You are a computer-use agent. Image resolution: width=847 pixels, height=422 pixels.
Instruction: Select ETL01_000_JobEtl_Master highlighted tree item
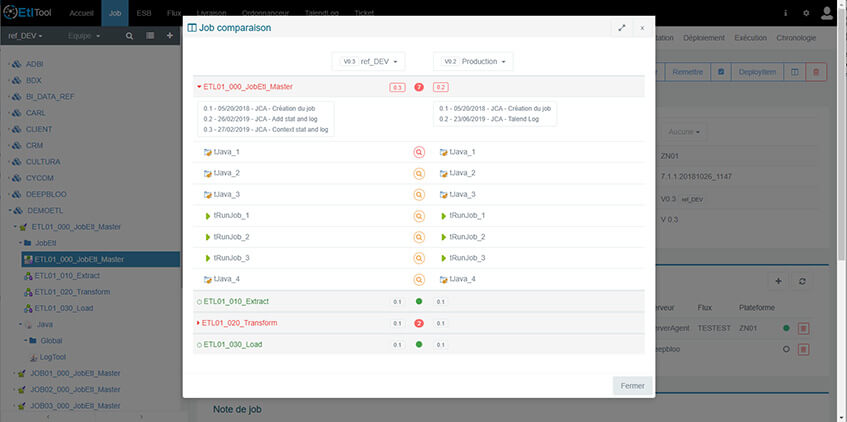tap(100, 259)
